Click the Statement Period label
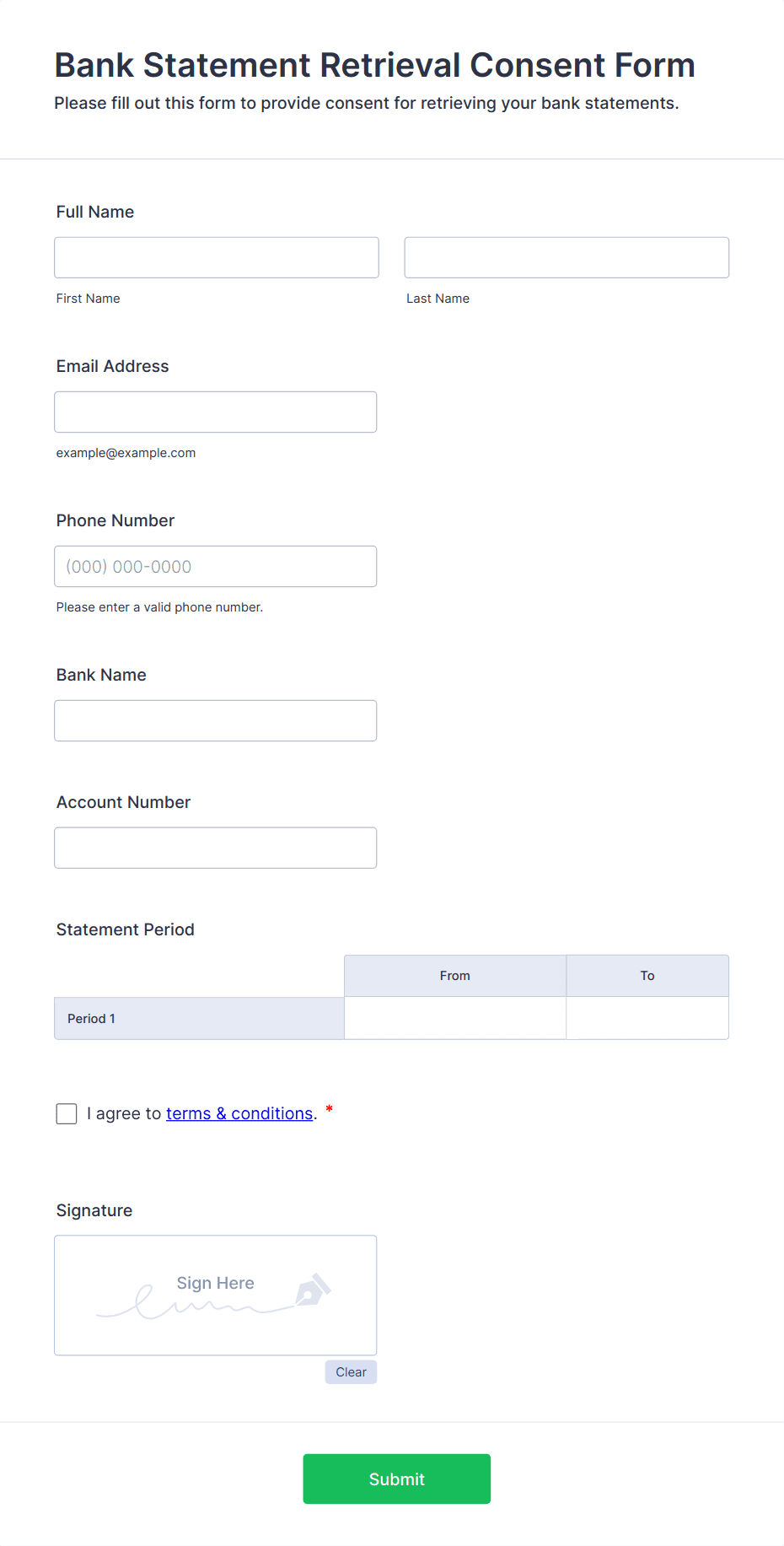The image size is (784, 1546). coord(126,929)
